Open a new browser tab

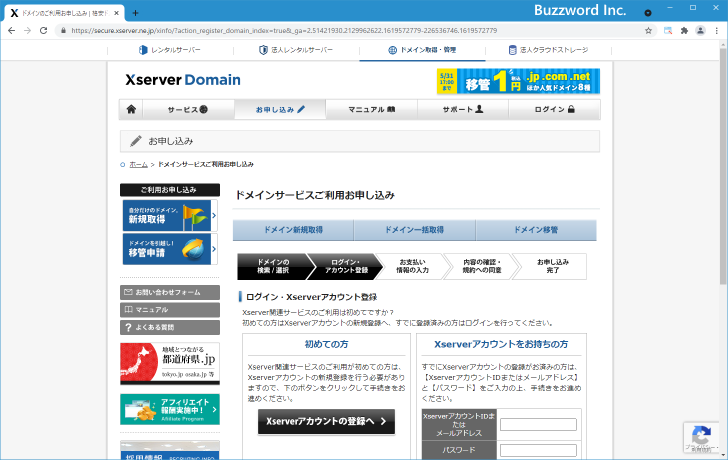point(136,13)
